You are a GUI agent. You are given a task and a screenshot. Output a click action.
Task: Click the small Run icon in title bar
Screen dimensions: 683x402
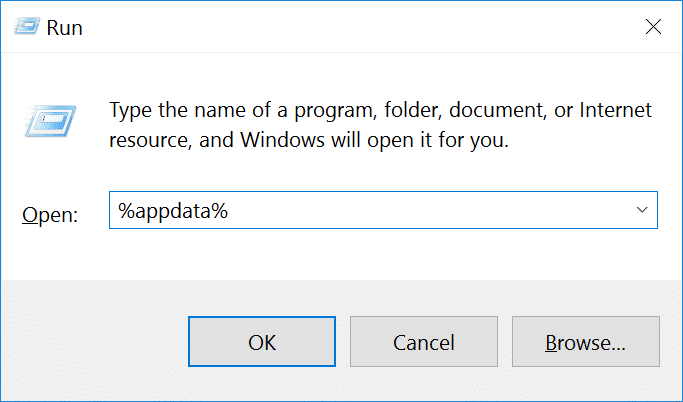tap(26, 28)
